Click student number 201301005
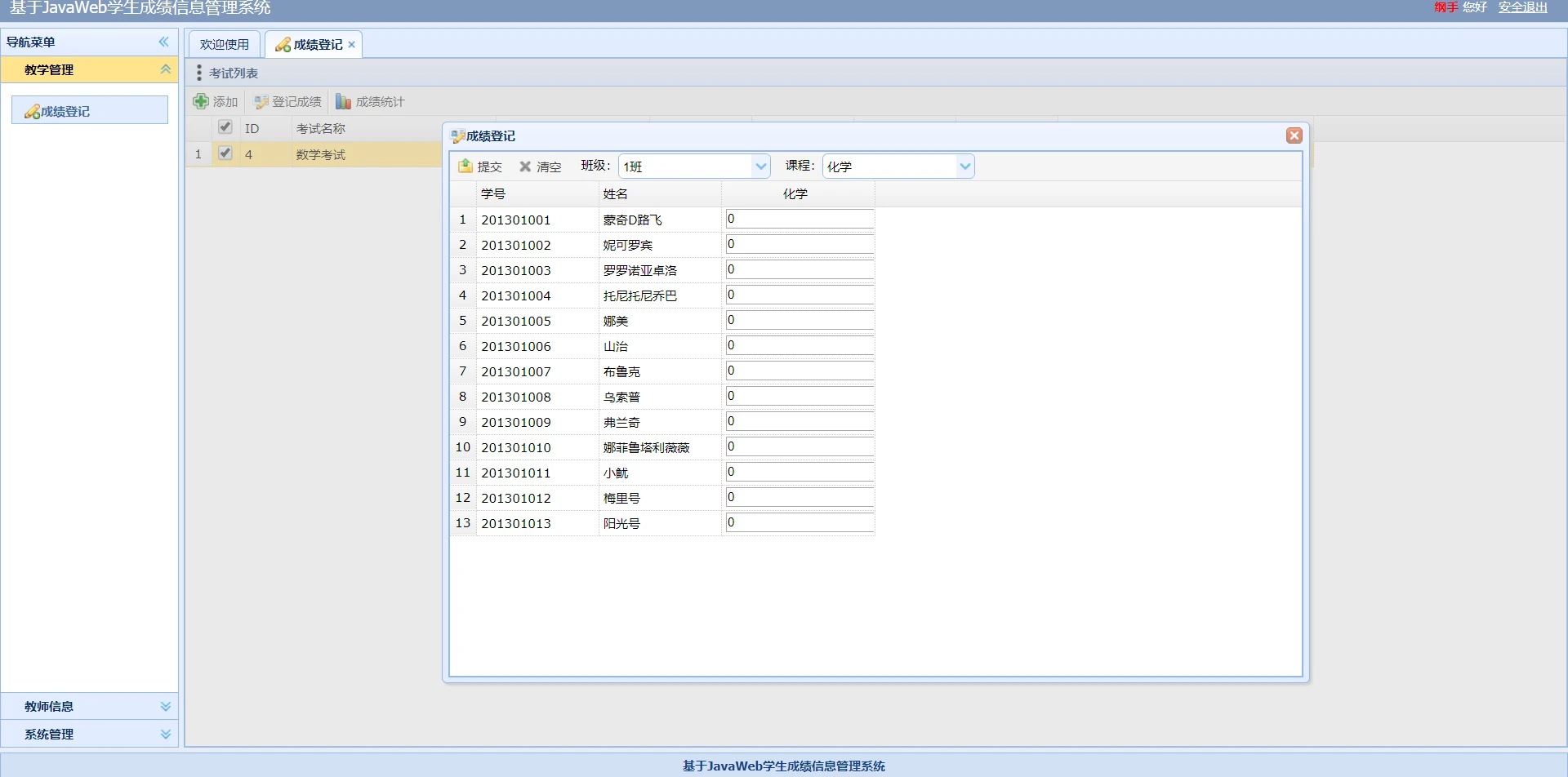Viewport: 1568px width, 777px height. 516,322
